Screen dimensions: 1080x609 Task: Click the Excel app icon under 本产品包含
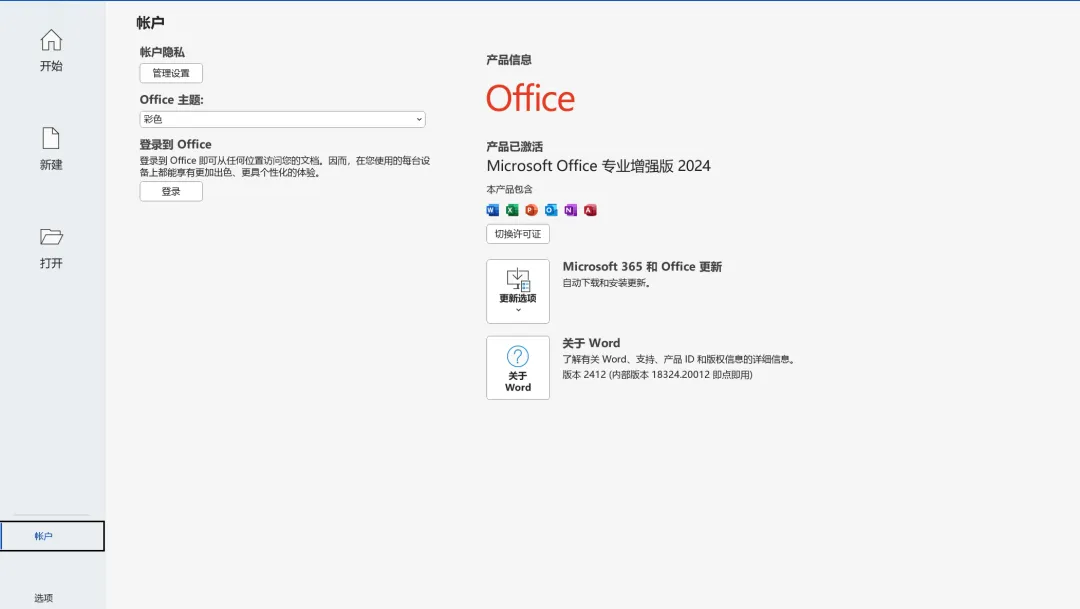512,210
